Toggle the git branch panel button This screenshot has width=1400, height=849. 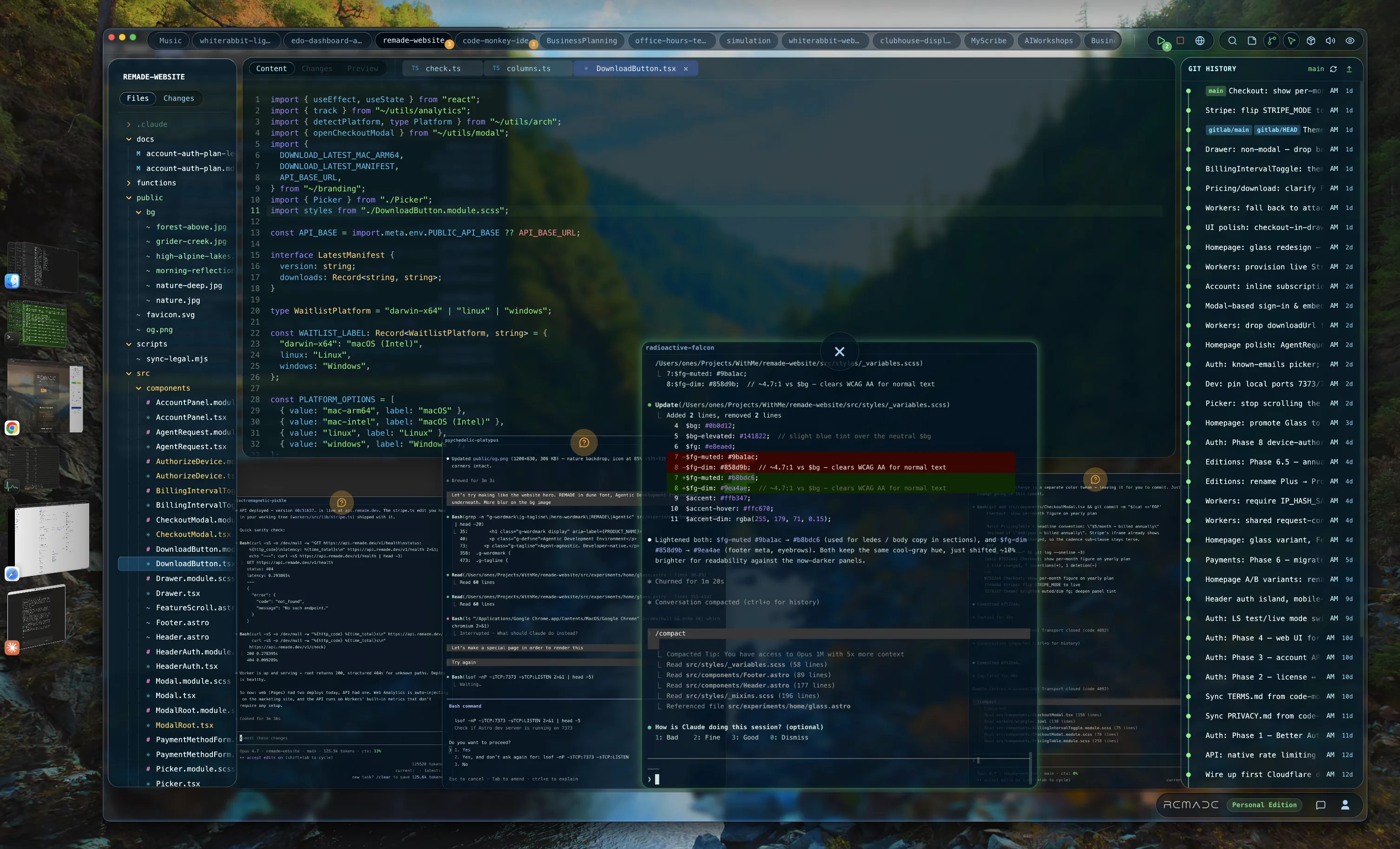click(x=1272, y=41)
